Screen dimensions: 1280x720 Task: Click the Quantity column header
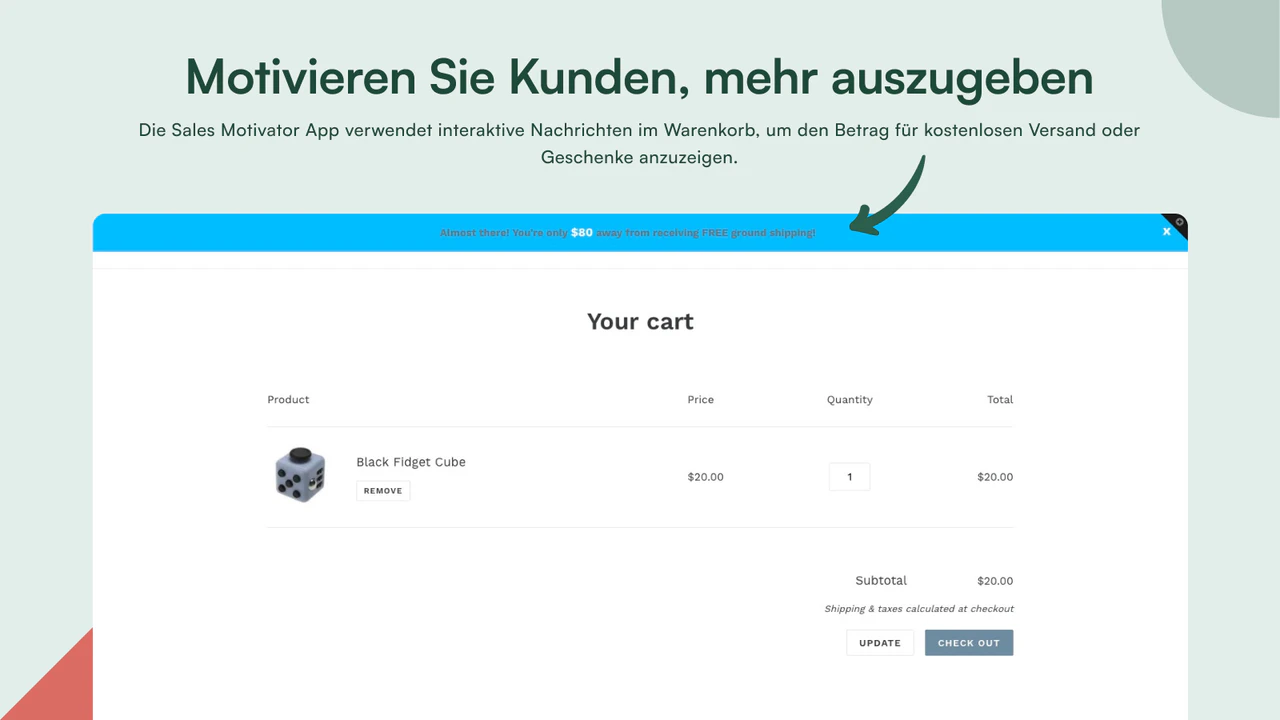point(850,400)
